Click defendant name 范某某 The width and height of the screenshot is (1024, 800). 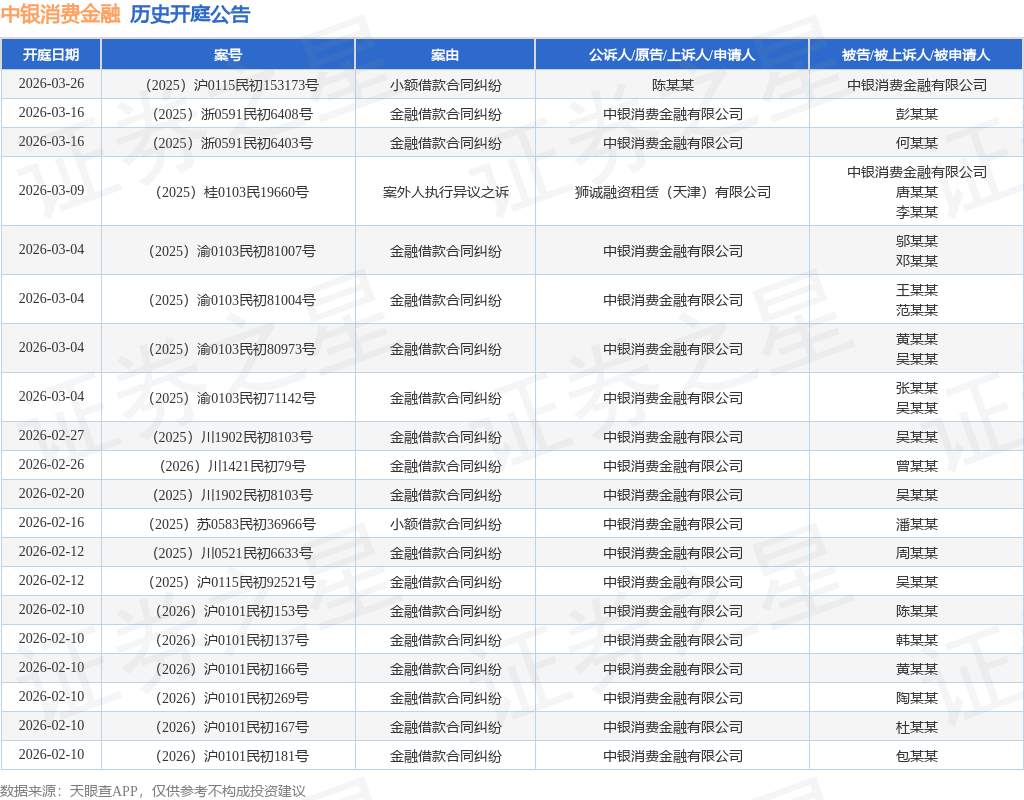(917, 310)
